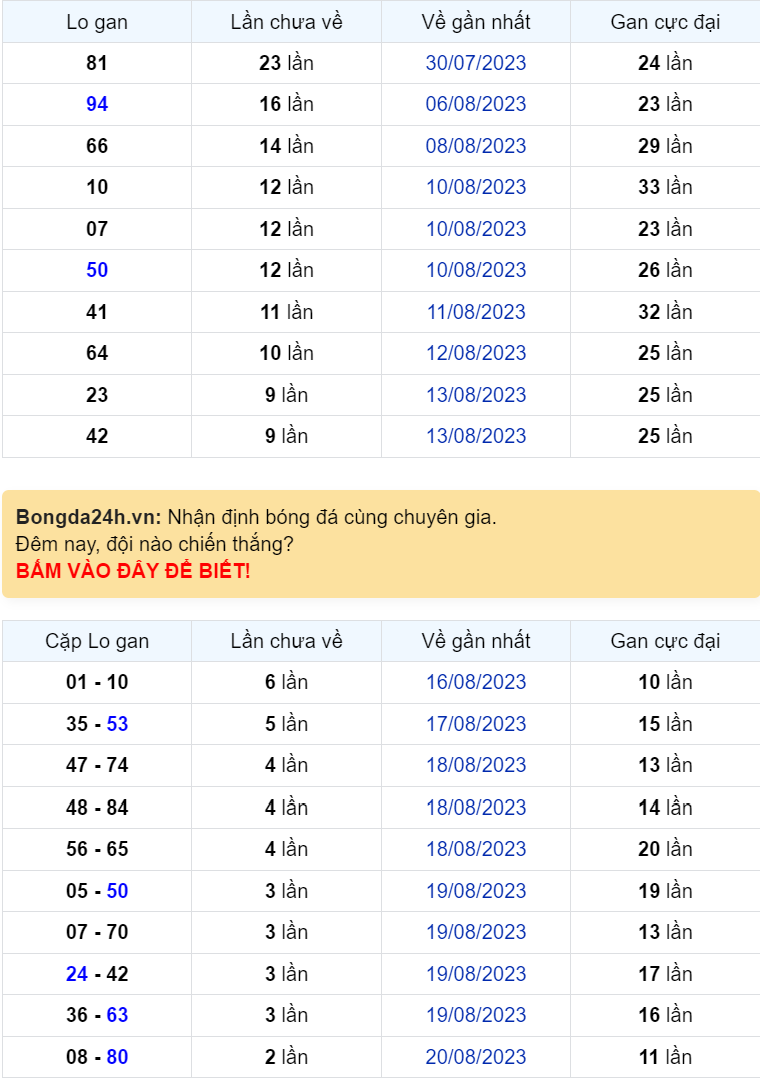Click the blue number 94
The width and height of the screenshot is (760, 1082).
97,104
